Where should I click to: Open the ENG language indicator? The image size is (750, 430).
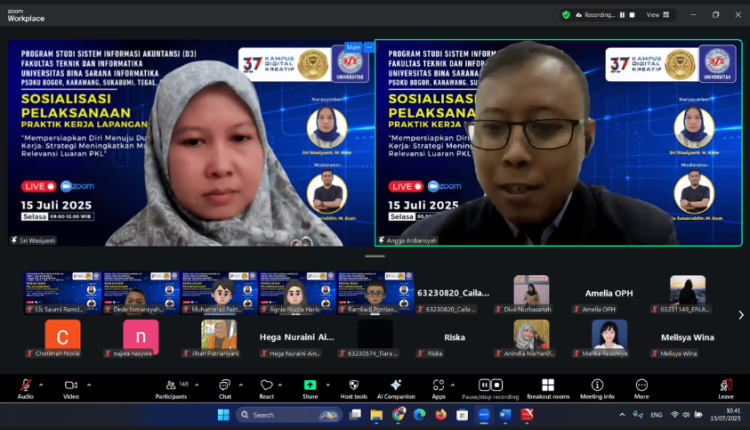pos(656,415)
